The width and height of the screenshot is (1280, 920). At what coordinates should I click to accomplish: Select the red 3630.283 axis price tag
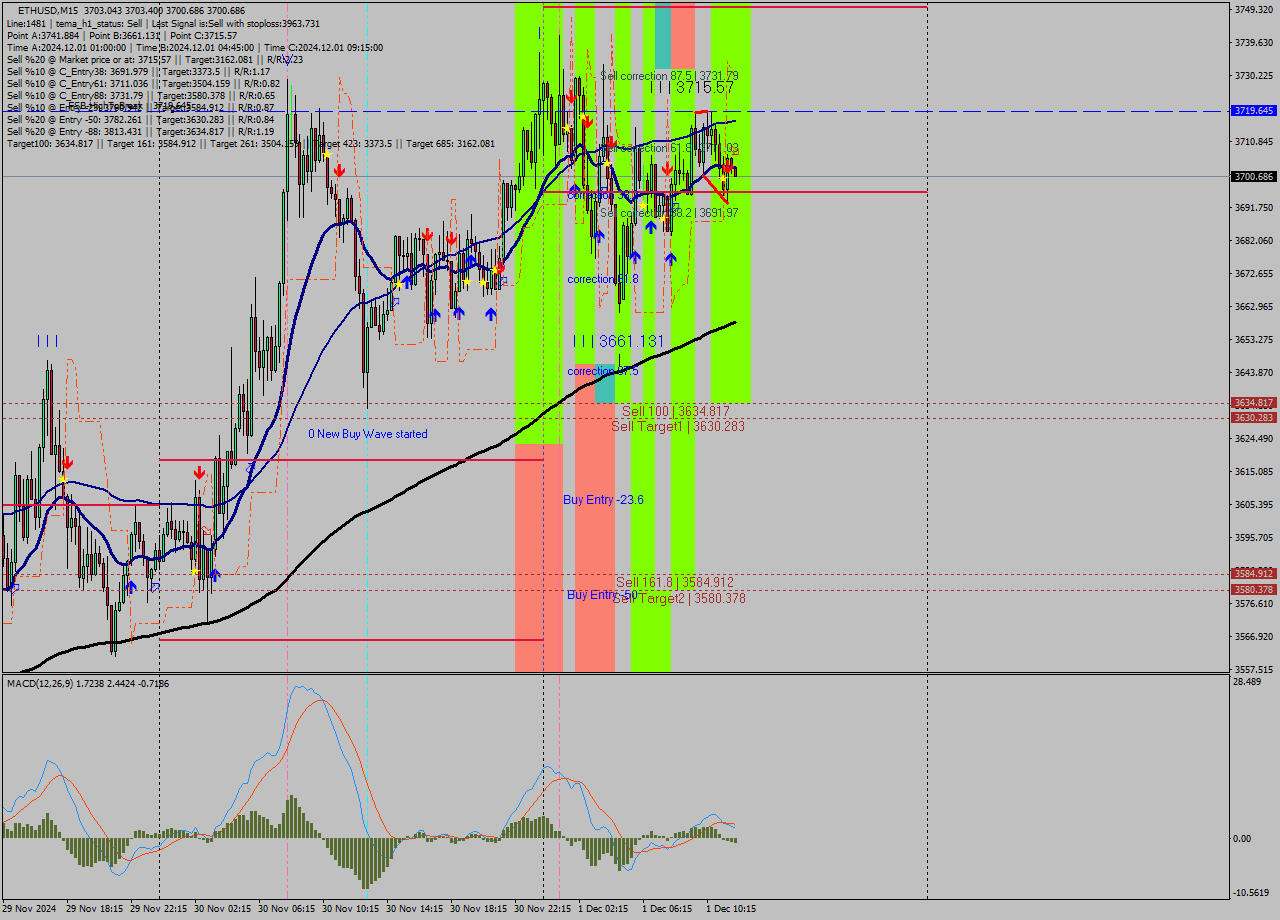tap(1253, 418)
